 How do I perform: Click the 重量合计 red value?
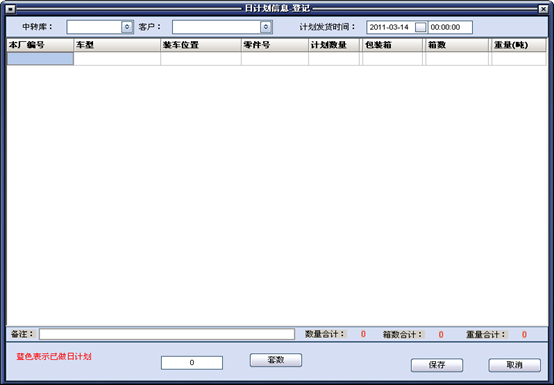(524, 334)
